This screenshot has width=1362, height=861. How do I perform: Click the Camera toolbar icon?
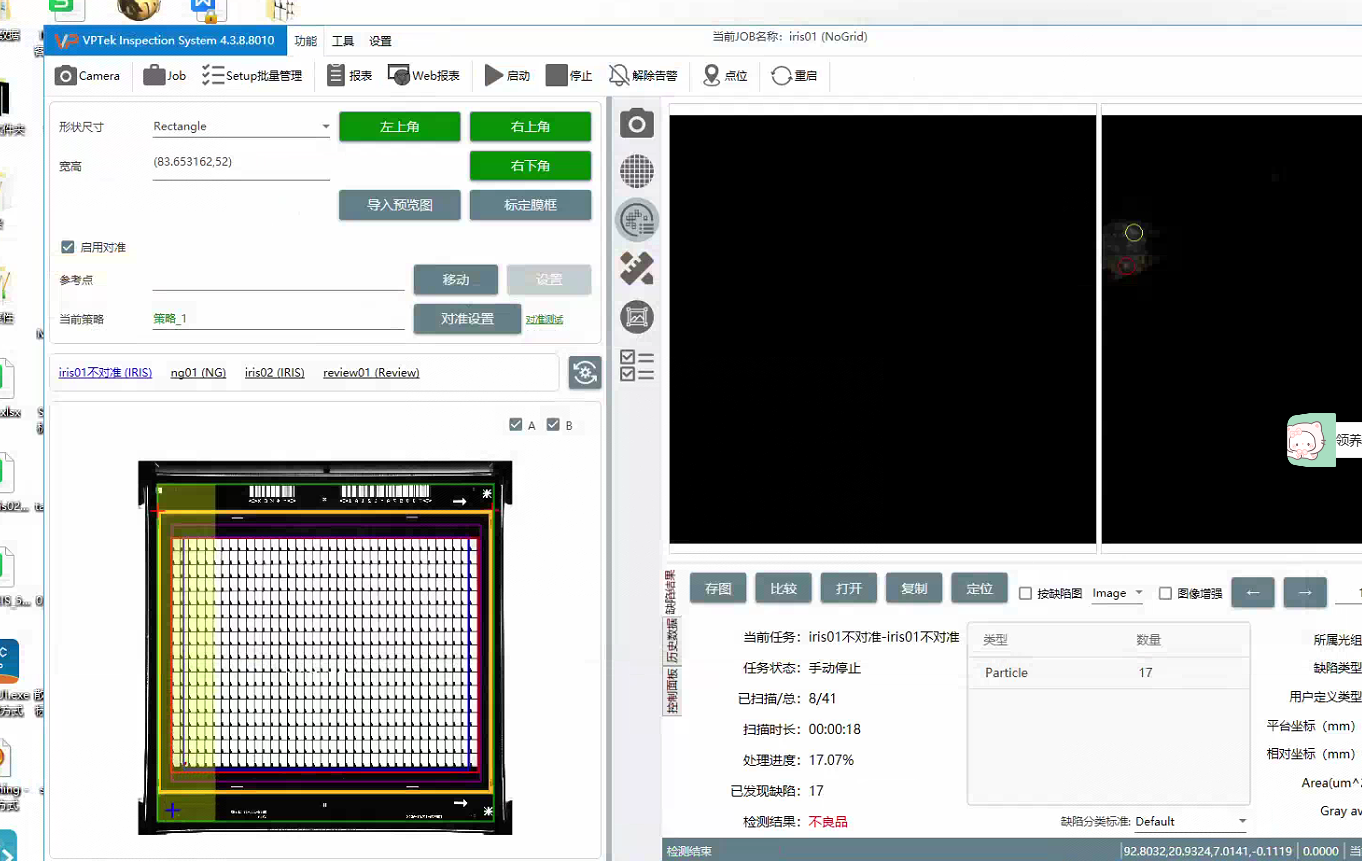(66, 76)
